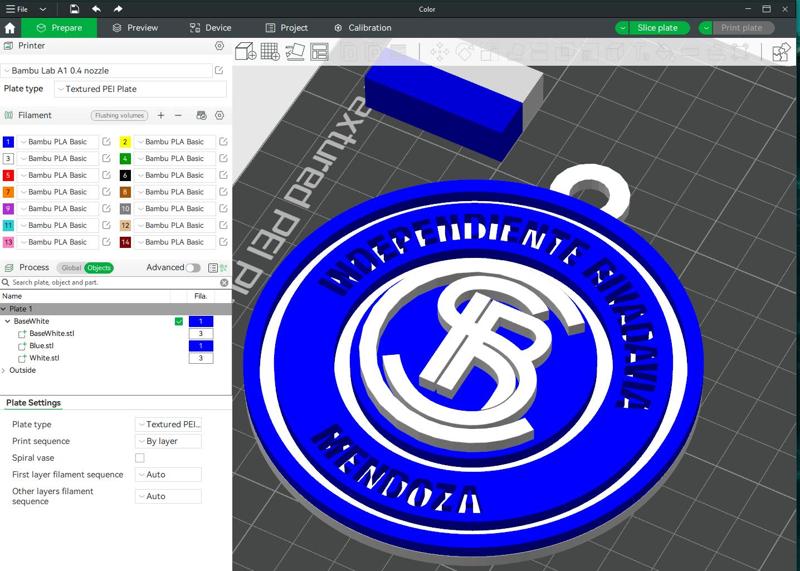Open Flushing volumes settings
Image resolution: width=800 pixels, height=571 pixels.
click(119, 115)
